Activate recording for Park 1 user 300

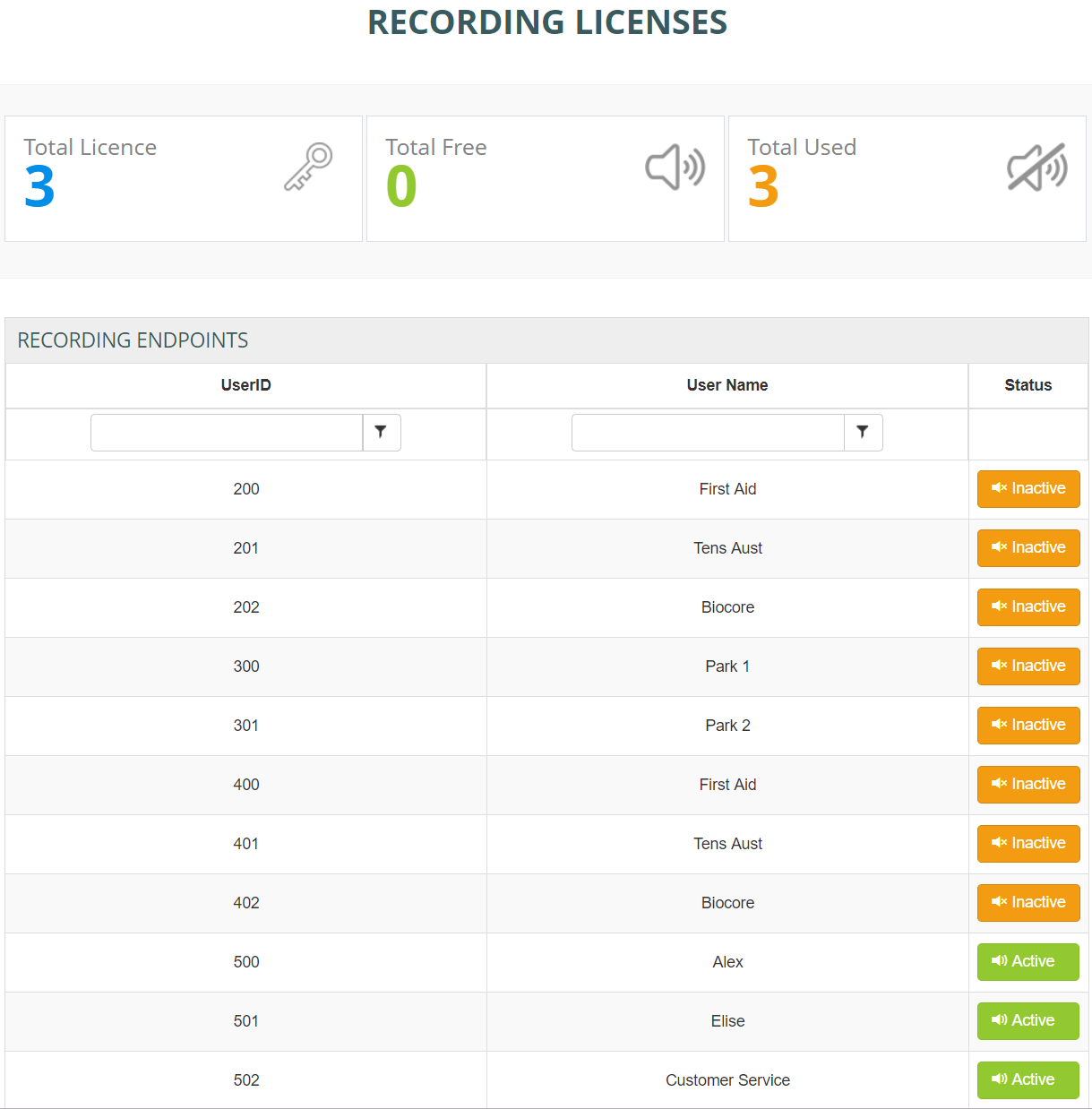[1028, 666]
